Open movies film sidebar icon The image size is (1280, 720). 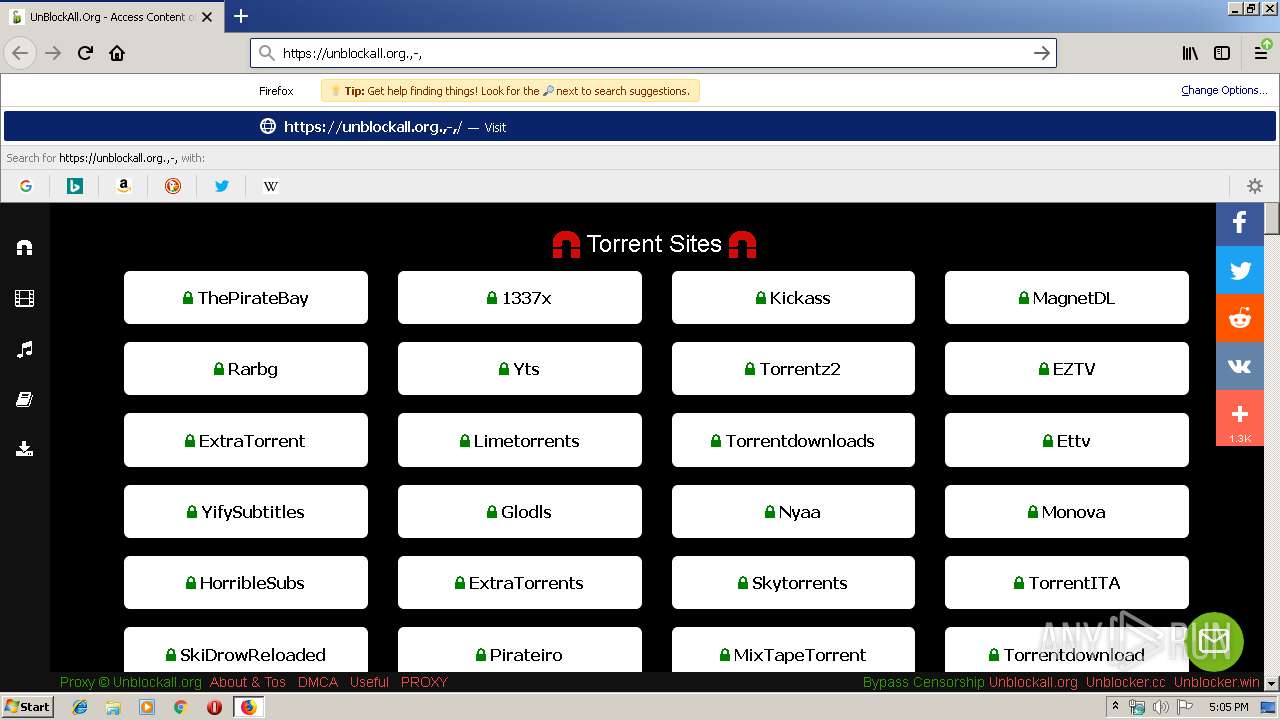(x=25, y=298)
